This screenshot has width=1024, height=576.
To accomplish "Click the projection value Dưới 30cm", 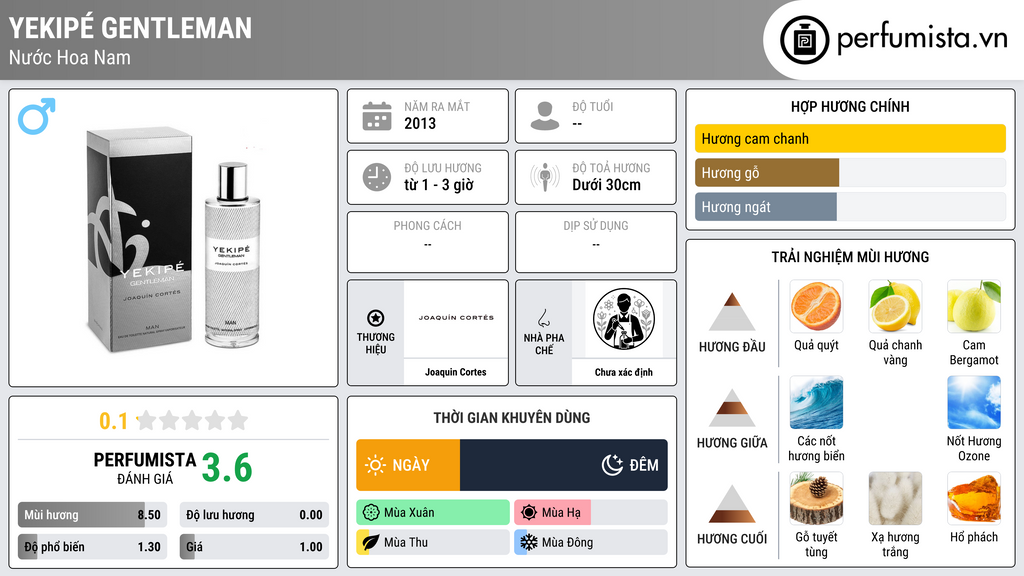I will (x=607, y=185).
